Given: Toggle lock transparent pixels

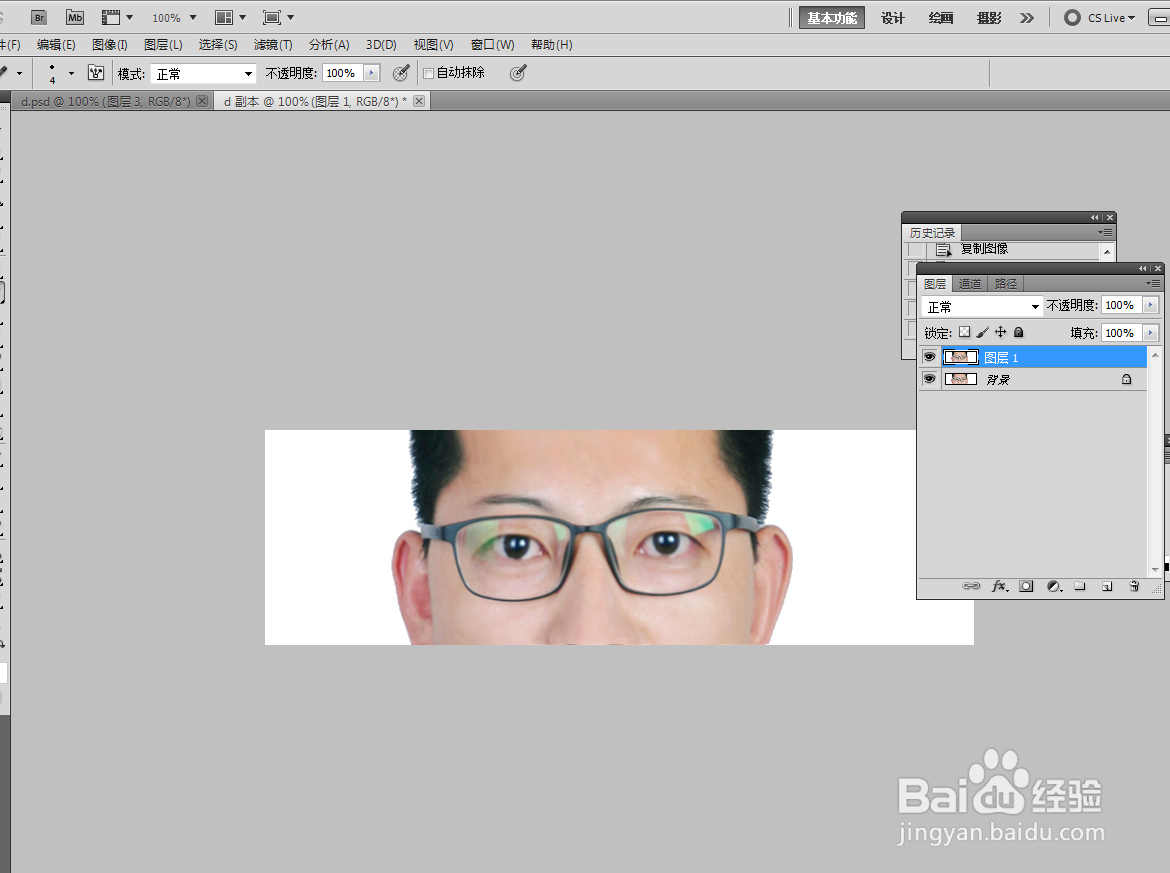Looking at the screenshot, I should [x=965, y=332].
